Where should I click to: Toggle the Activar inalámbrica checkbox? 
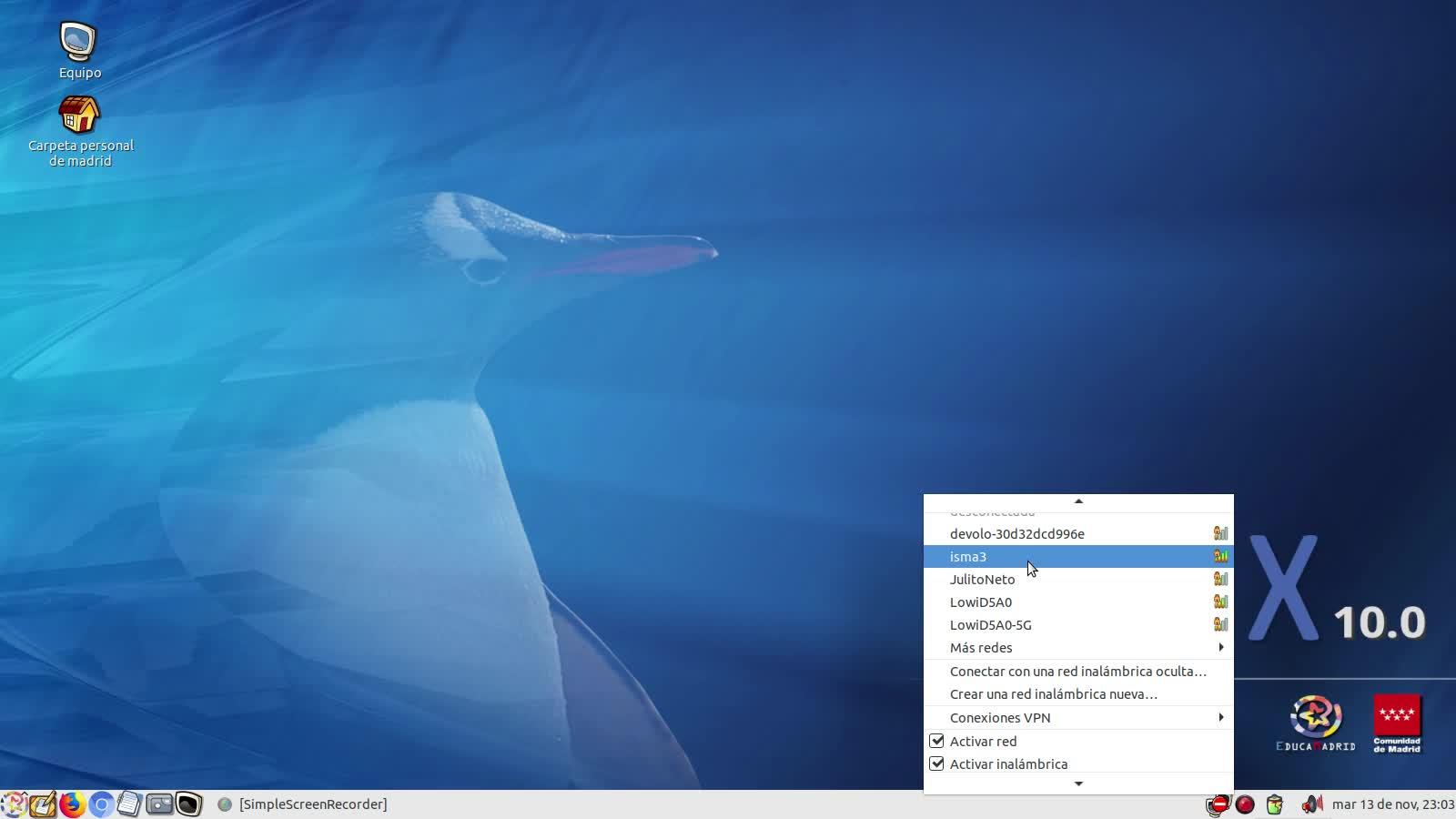click(x=936, y=763)
